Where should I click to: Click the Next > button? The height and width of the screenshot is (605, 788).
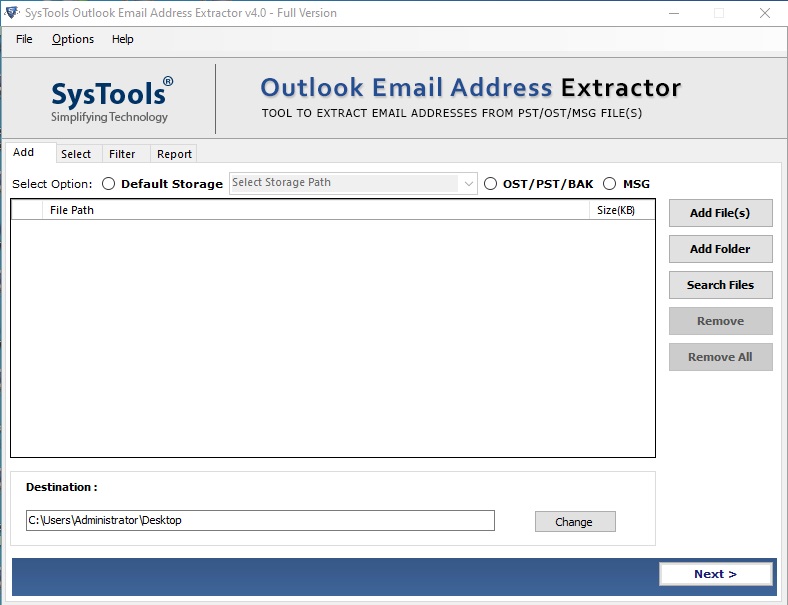click(x=716, y=574)
